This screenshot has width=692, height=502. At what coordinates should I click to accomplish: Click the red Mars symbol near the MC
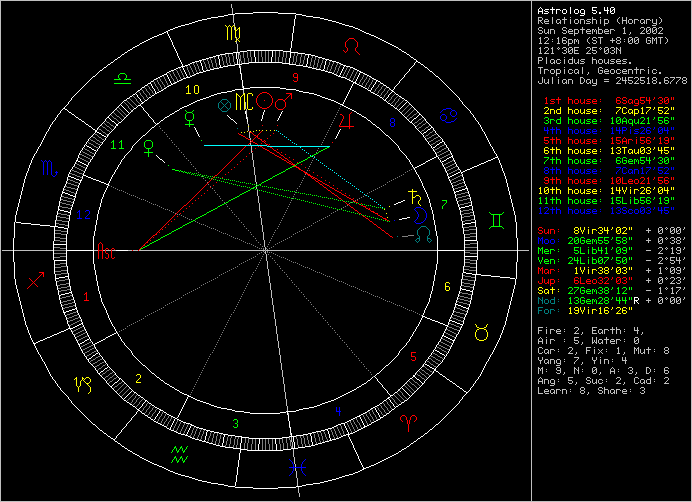click(284, 100)
